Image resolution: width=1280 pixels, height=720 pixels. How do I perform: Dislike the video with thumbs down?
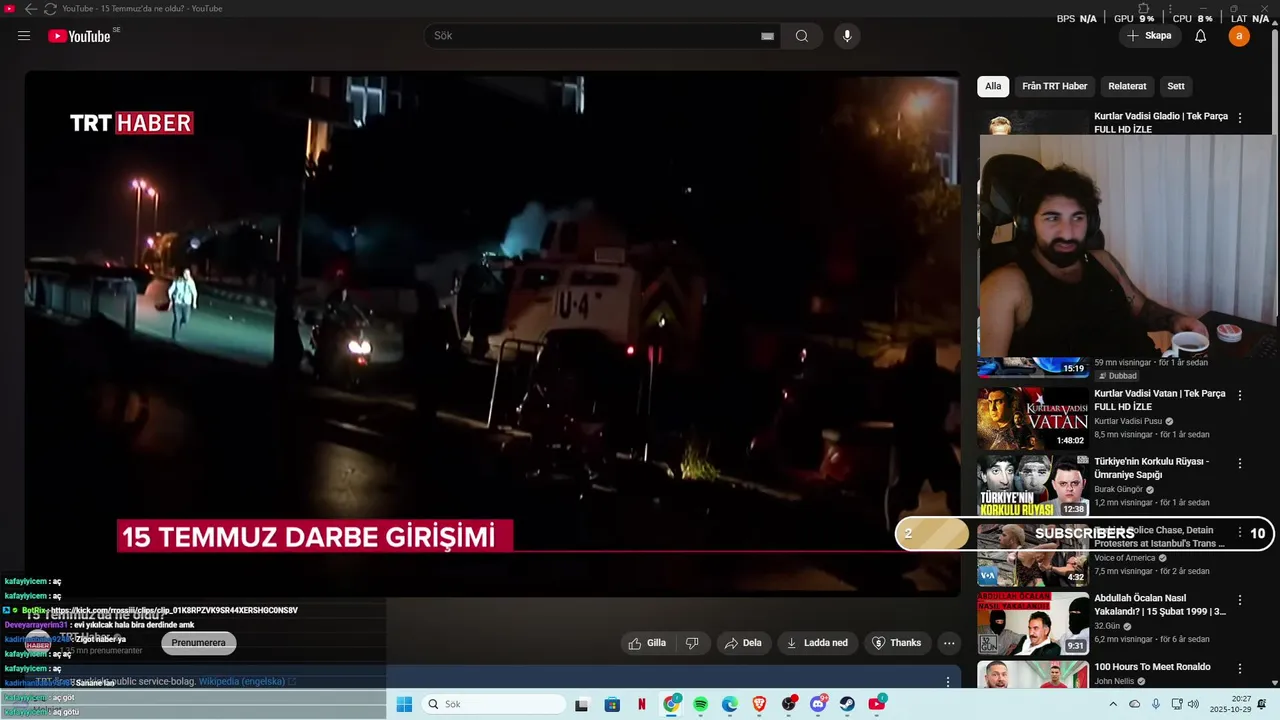tap(692, 643)
